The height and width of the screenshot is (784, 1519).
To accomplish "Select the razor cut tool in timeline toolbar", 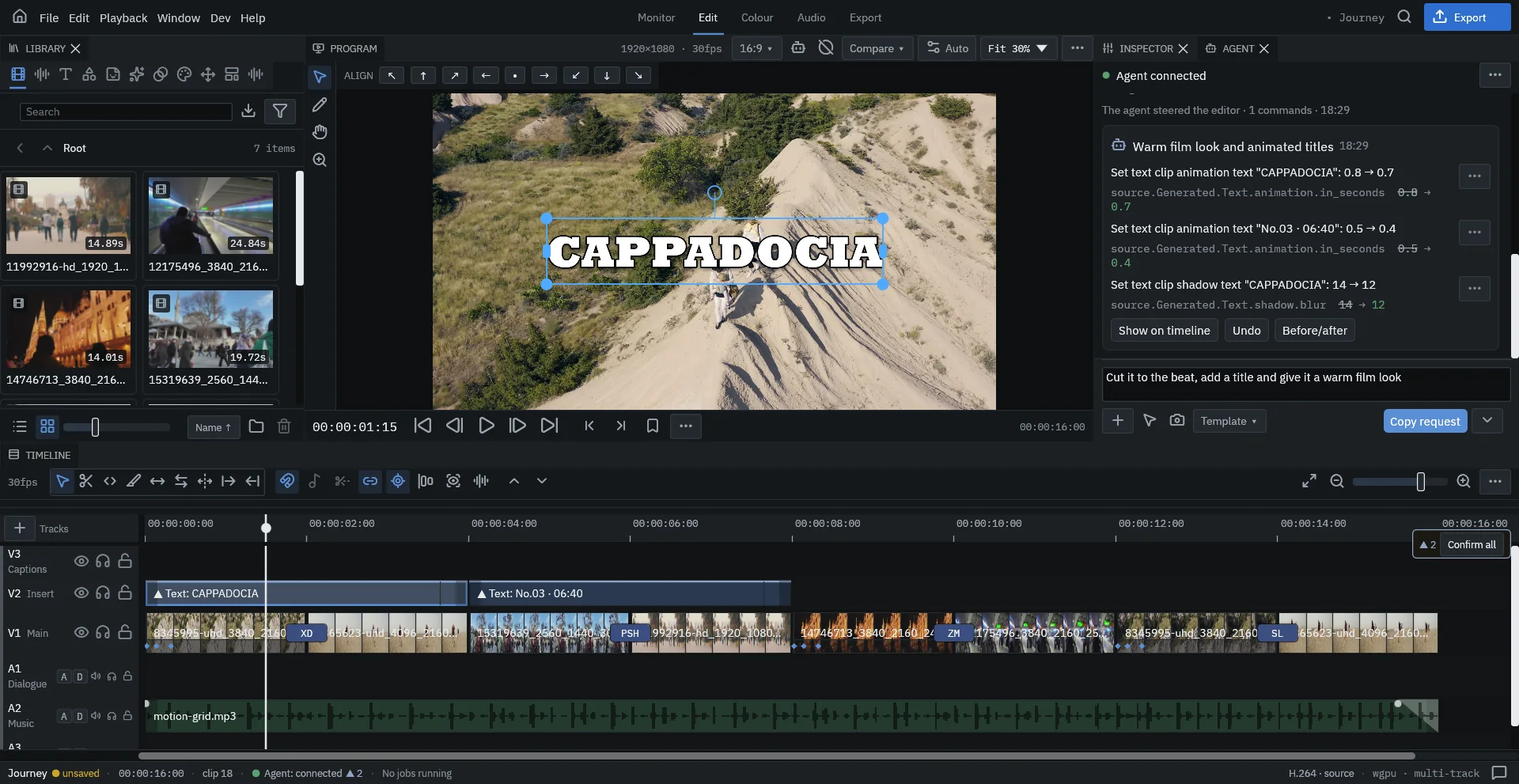I will tap(86, 481).
